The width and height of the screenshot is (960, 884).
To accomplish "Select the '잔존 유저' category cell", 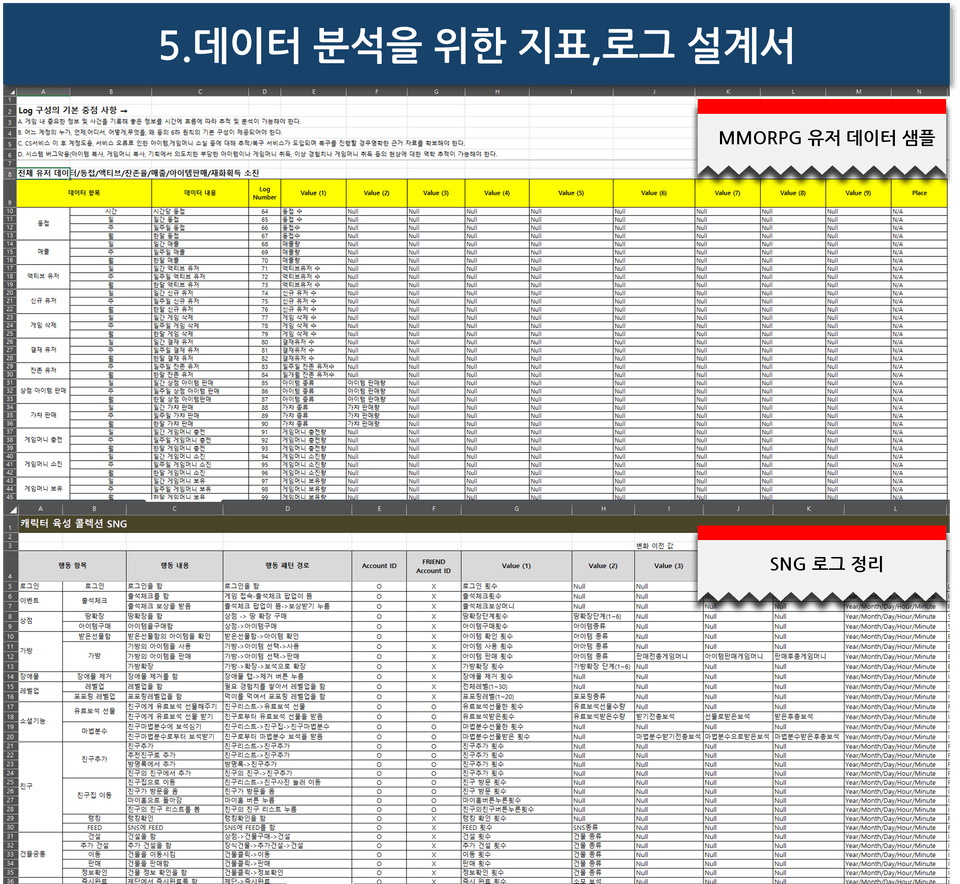I will pos(43,370).
